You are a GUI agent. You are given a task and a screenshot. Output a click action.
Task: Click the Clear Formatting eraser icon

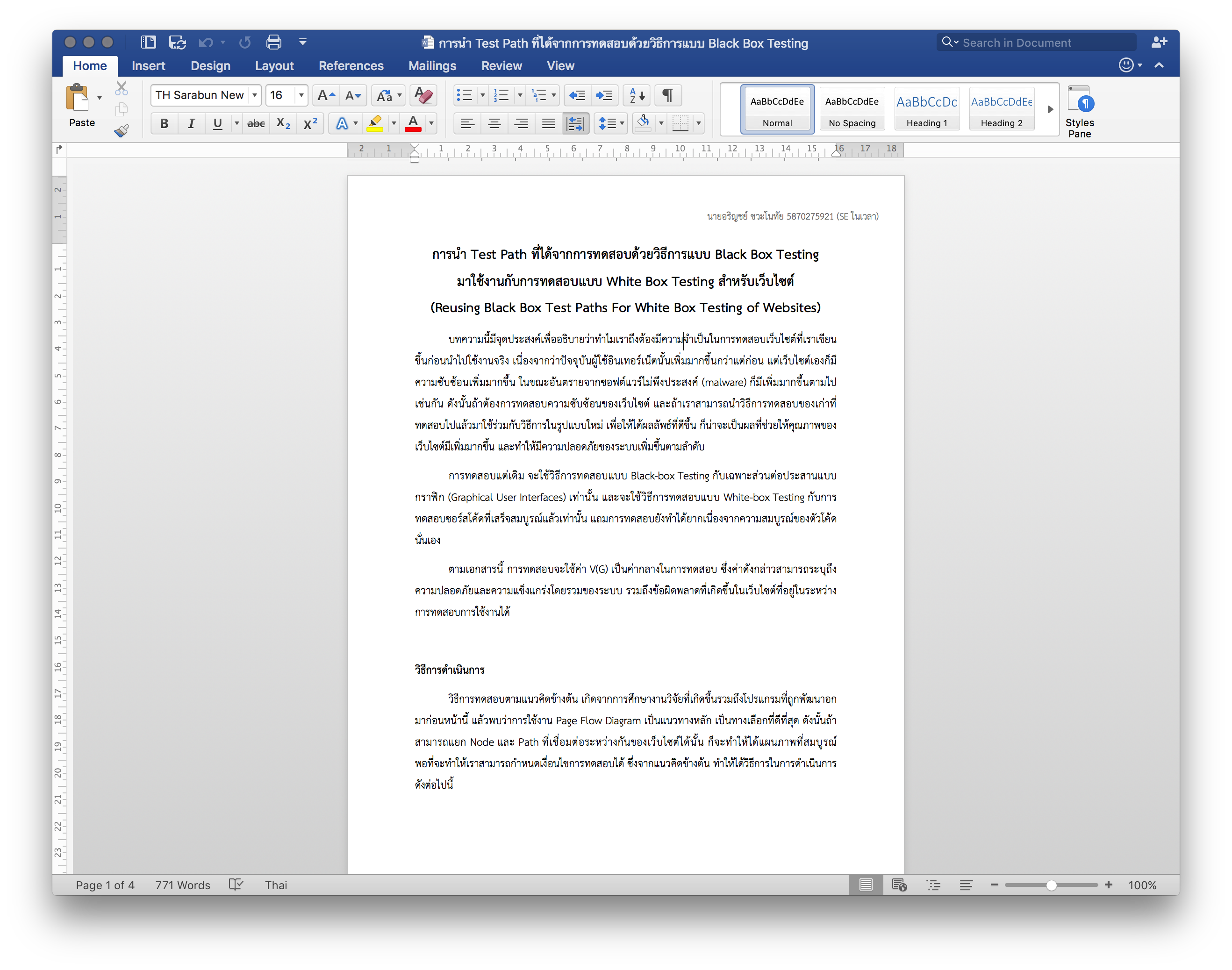(x=423, y=95)
